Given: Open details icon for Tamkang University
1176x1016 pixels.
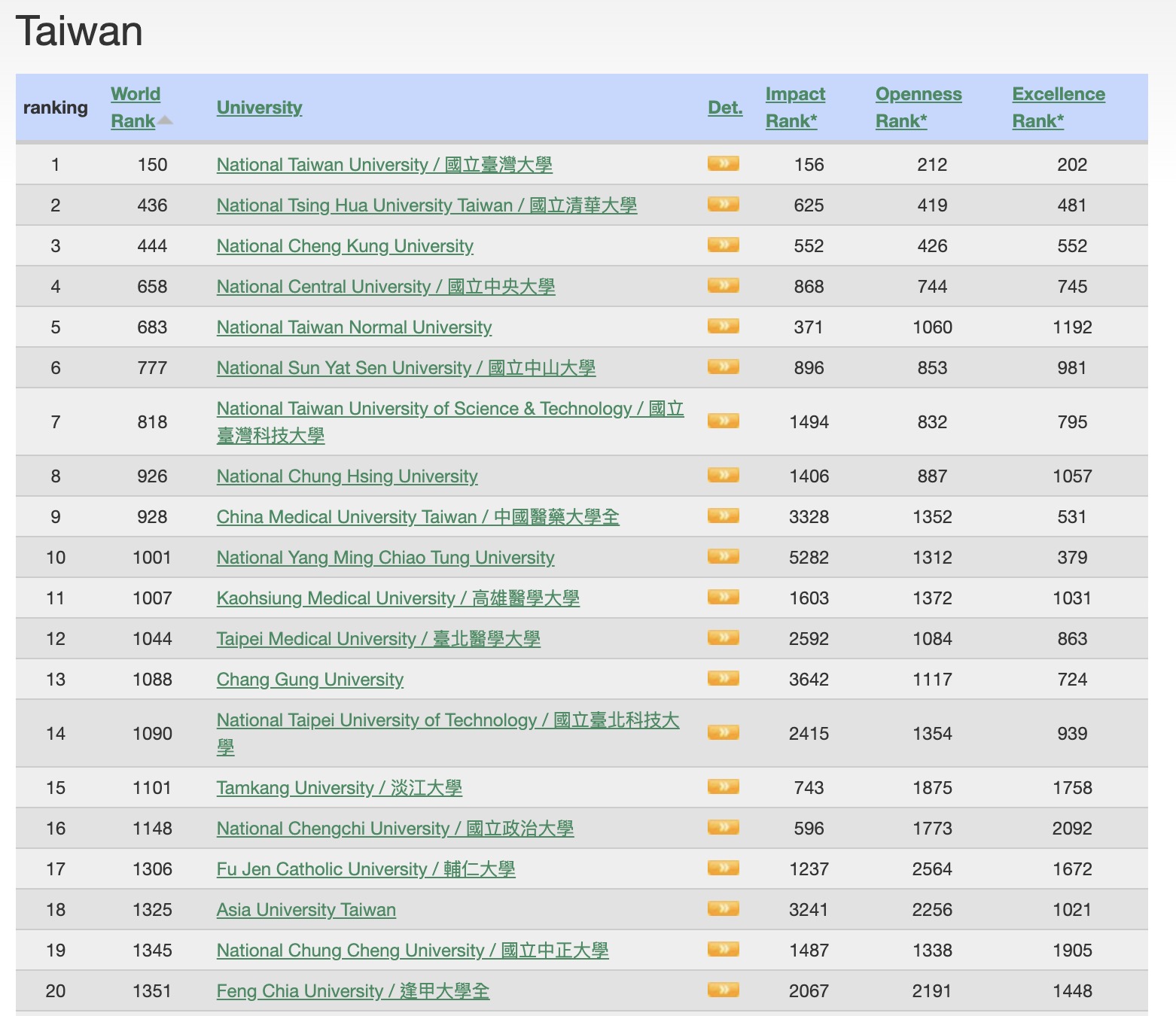Looking at the screenshot, I should pyautogui.click(x=723, y=786).
